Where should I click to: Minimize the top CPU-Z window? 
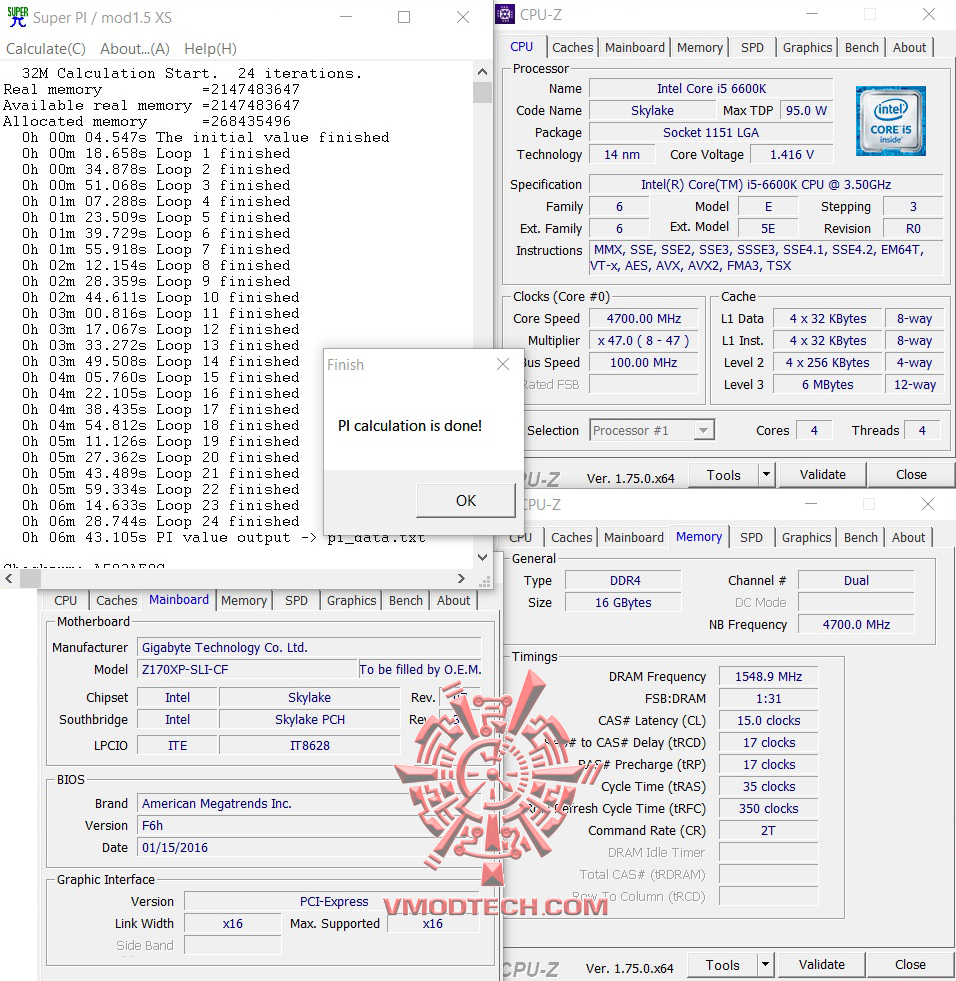[811, 14]
